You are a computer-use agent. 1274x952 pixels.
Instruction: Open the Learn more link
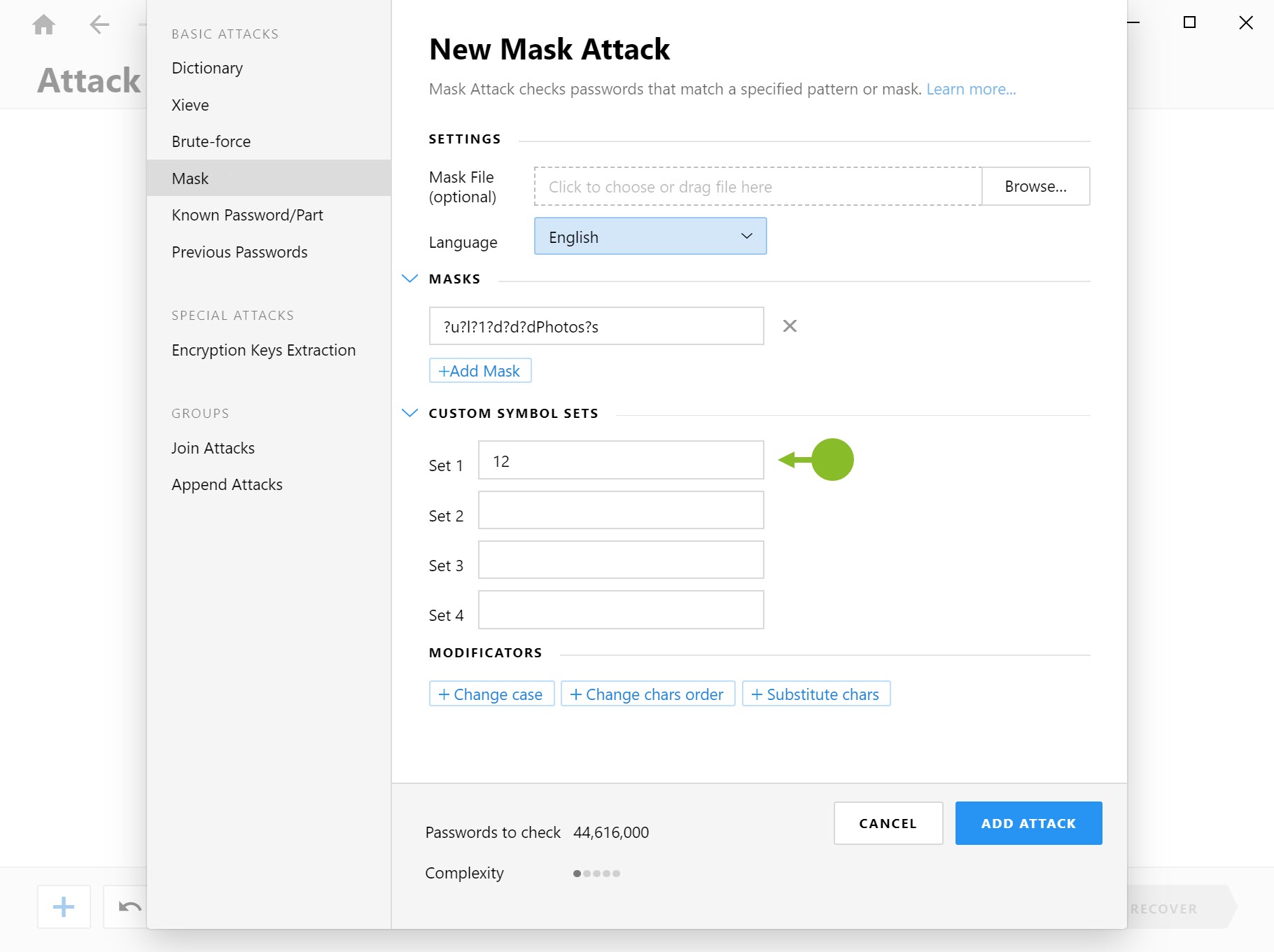[x=971, y=89]
